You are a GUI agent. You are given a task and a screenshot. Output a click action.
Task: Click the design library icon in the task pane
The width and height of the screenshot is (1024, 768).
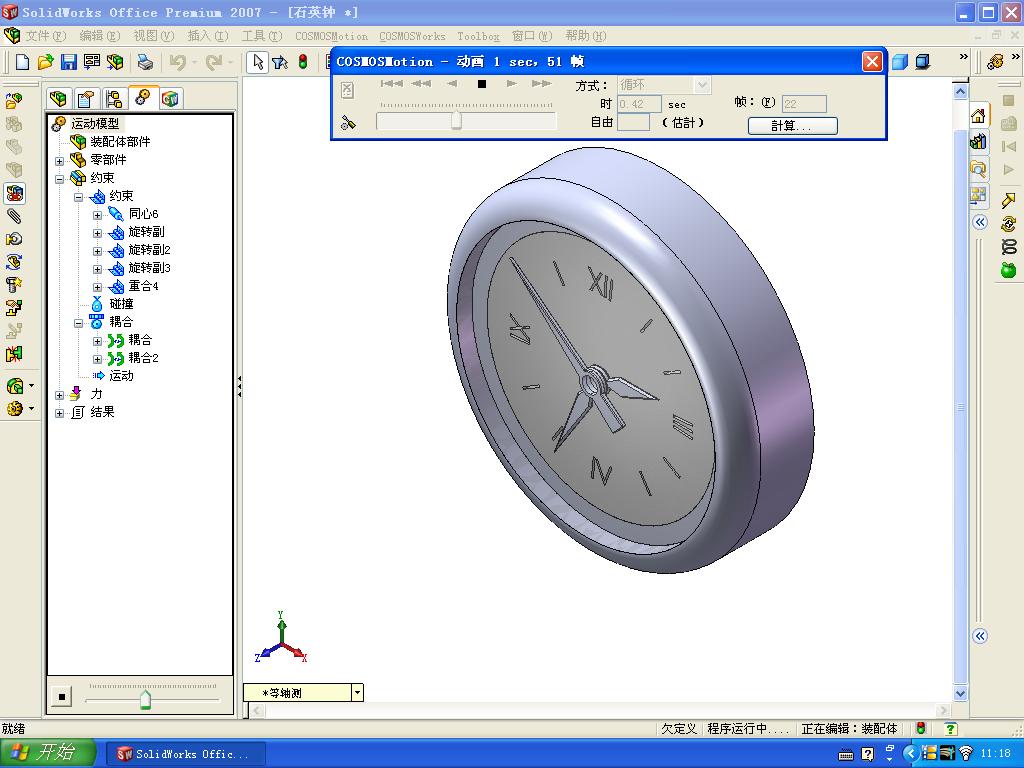[x=978, y=142]
